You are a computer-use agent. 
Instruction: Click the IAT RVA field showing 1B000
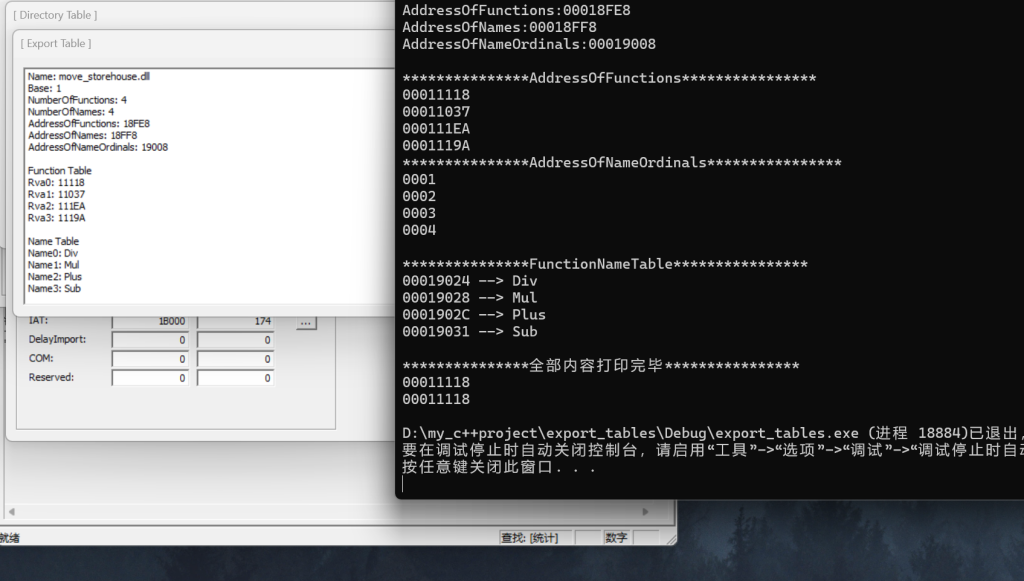[150, 322]
